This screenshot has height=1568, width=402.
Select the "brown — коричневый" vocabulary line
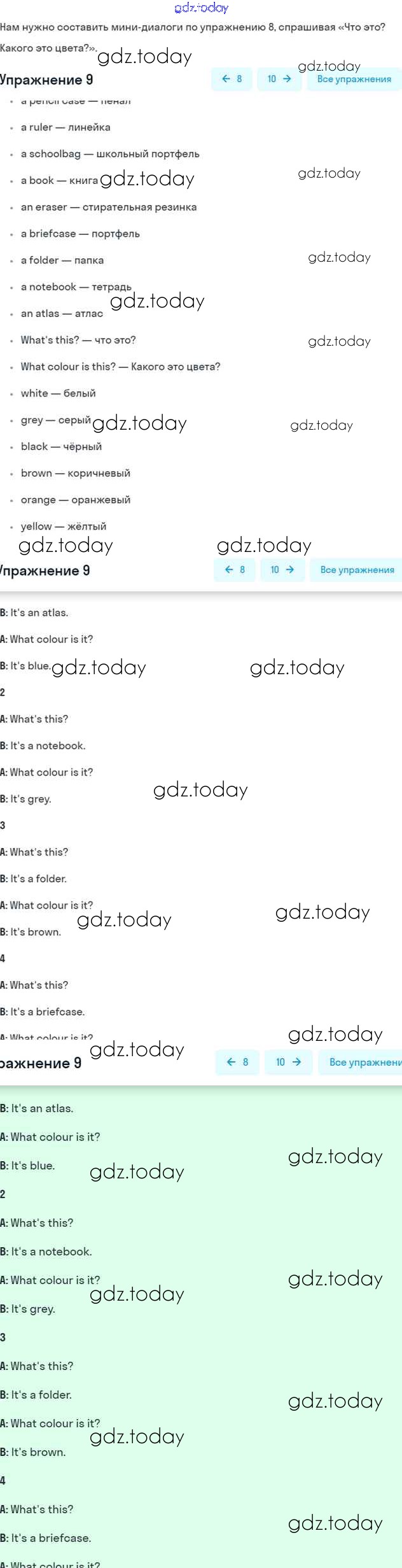[76, 473]
